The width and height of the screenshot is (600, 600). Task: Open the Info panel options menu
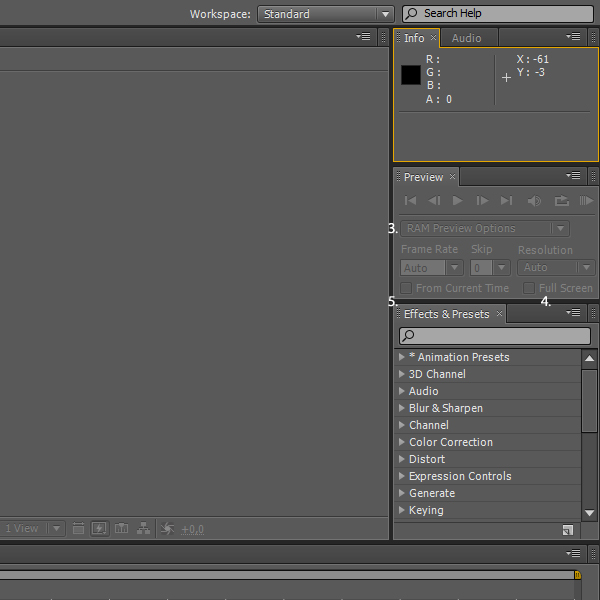[574, 36]
